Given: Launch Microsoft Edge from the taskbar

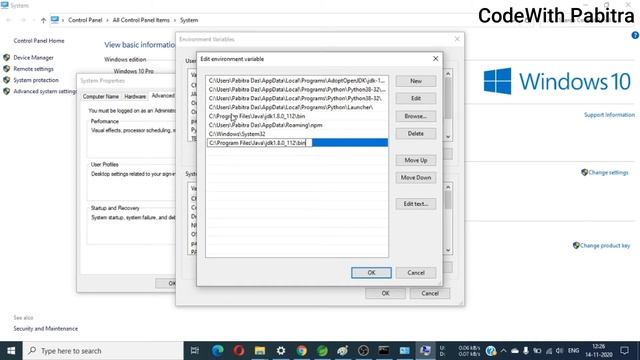Looking at the screenshot, I should coord(218,351).
